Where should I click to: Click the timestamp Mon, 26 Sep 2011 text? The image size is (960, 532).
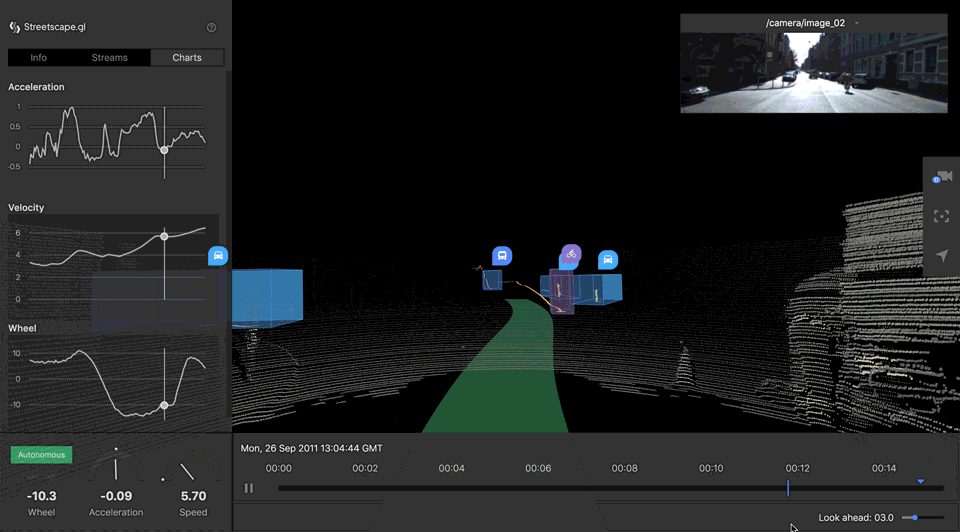(312, 449)
